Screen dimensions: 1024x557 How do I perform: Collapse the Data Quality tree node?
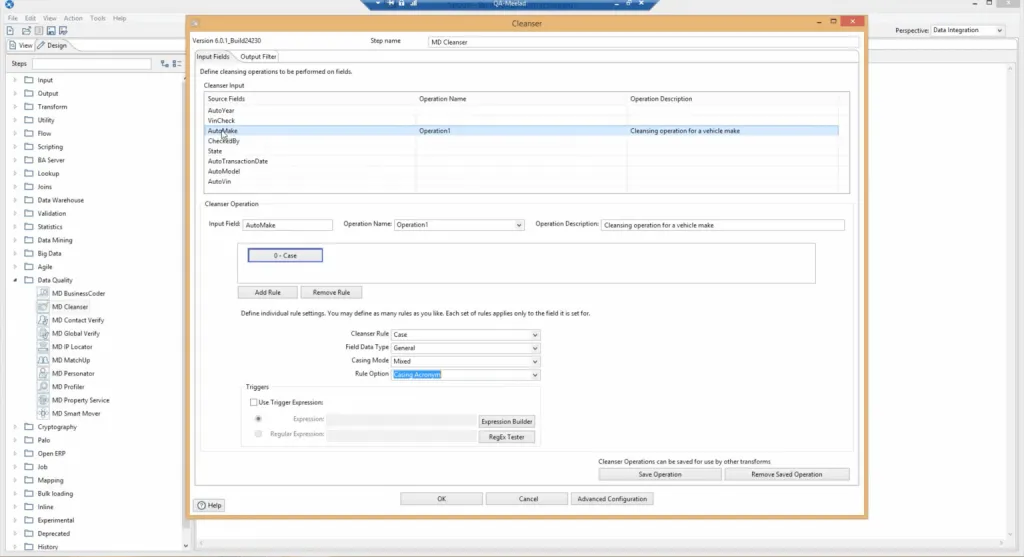coord(15,279)
